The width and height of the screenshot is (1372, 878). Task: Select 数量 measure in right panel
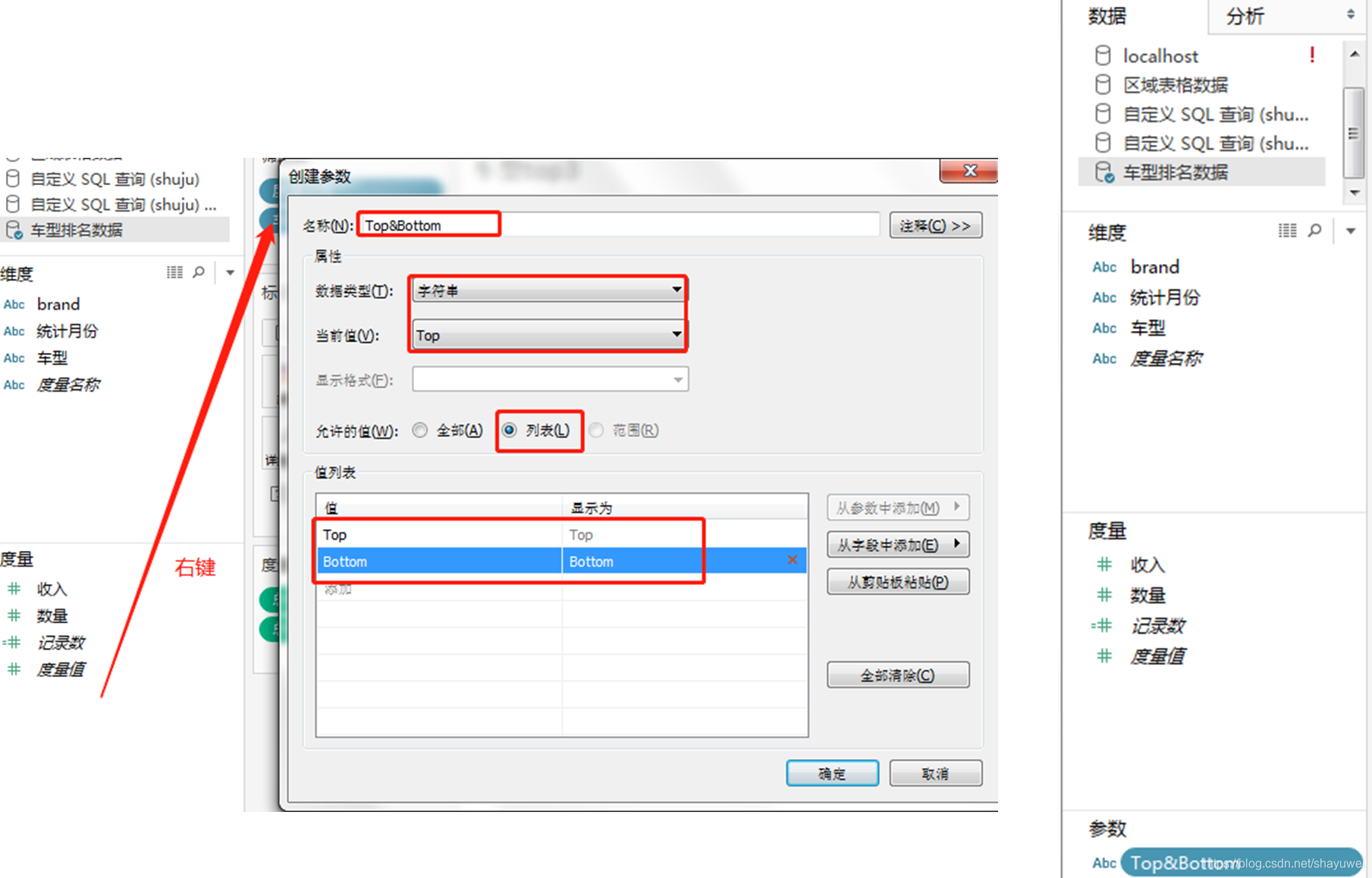pos(1147,595)
